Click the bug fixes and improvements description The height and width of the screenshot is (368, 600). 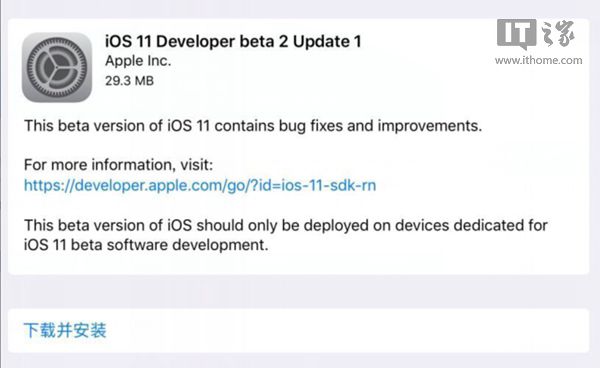[253, 126]
